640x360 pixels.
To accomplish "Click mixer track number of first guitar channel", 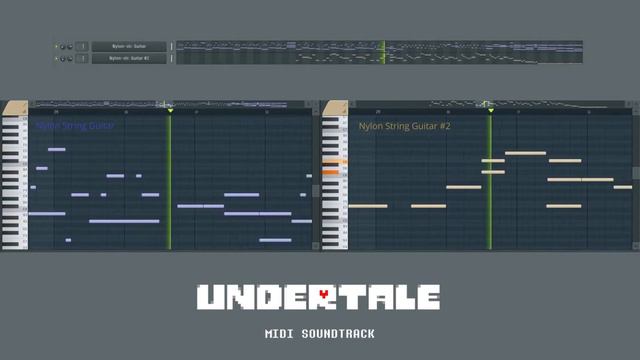I will coord(82,47).
